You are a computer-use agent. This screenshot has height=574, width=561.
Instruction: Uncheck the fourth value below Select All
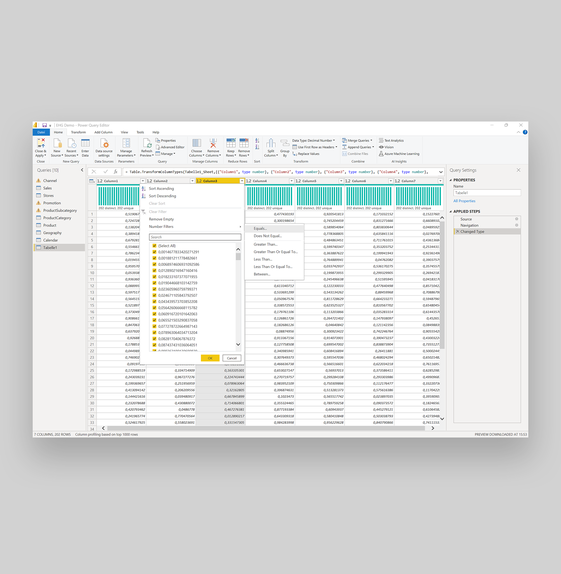[155, 271]
